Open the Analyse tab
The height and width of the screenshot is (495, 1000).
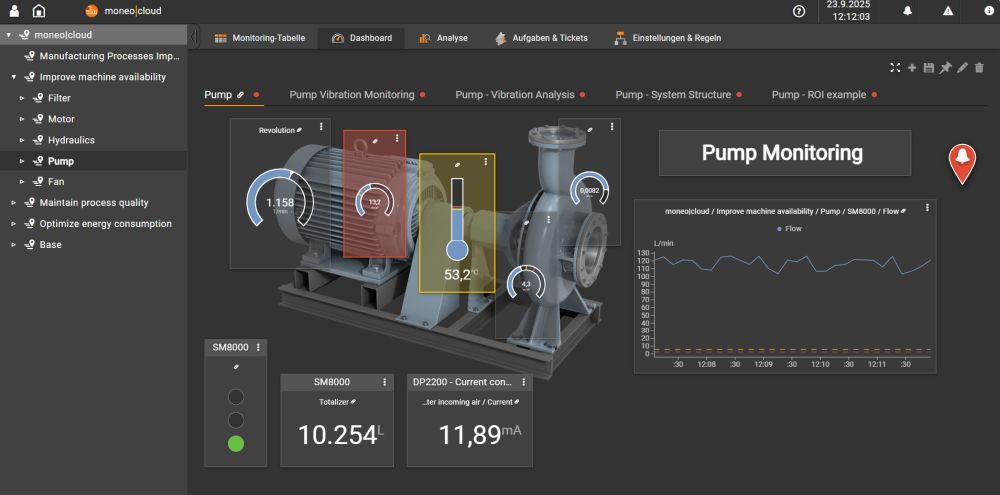coord(443,38)
